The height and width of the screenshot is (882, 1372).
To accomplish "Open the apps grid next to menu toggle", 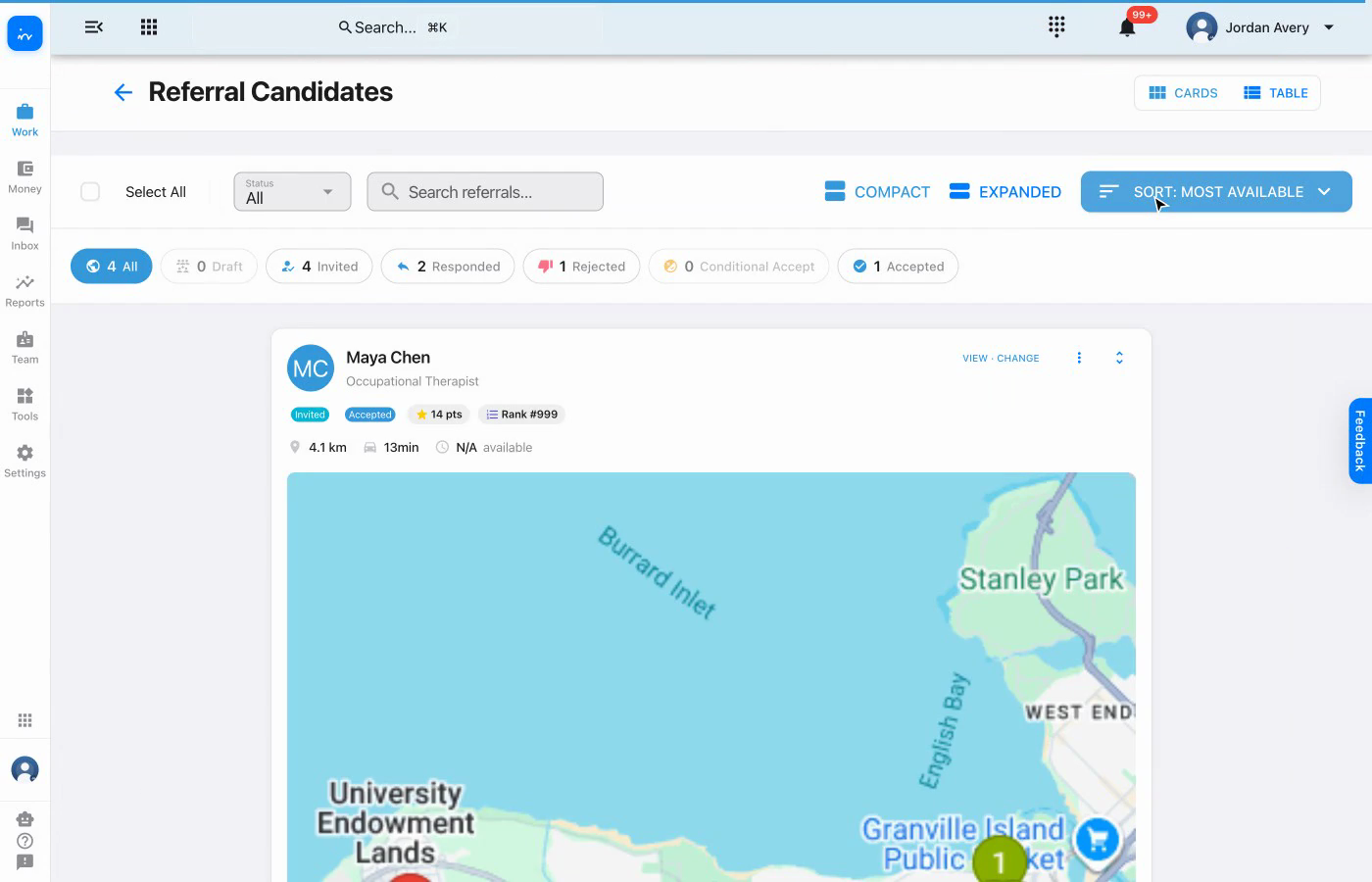I will coord(149,27).
